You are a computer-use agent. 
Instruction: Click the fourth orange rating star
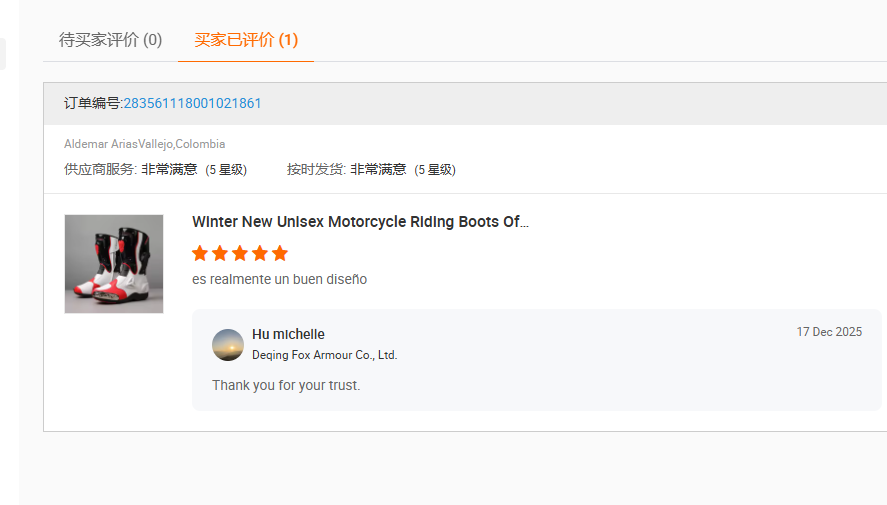pyautogui.click(x=260, y=253)
